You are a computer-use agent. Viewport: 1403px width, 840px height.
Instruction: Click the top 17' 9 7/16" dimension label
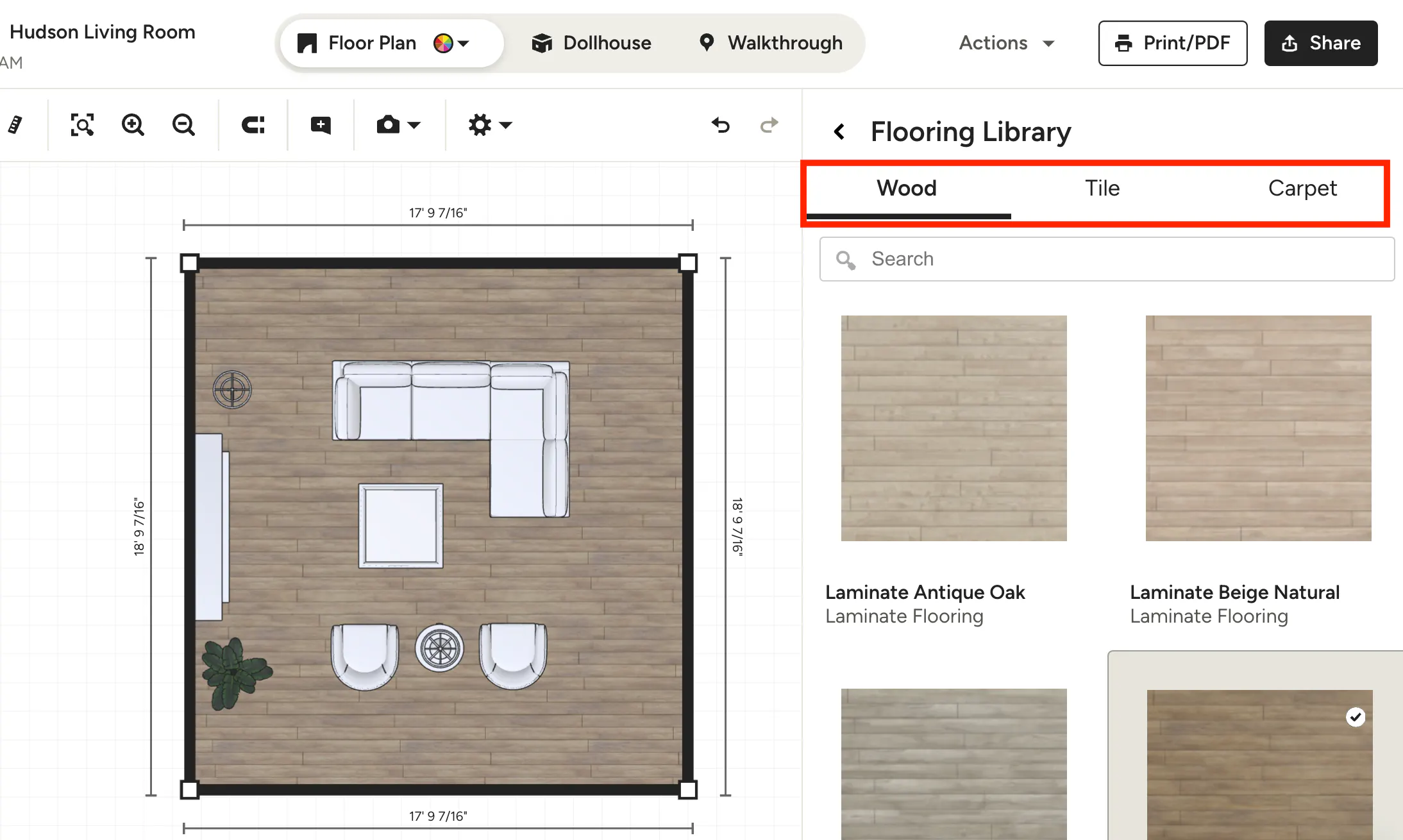pos(438,213)
